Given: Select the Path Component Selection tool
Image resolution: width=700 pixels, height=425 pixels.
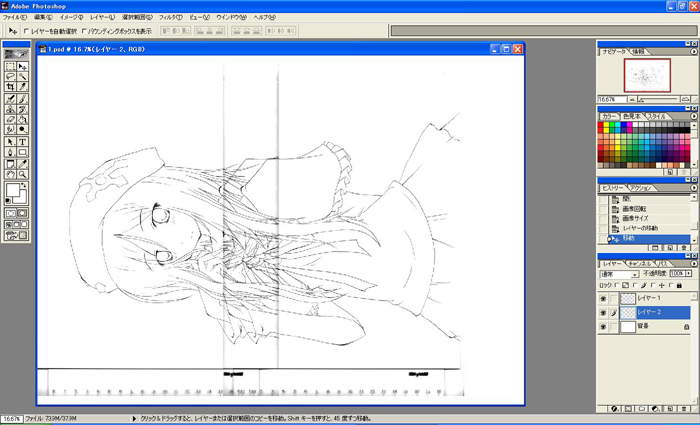Looking at the screenshot, I should 10,142.
